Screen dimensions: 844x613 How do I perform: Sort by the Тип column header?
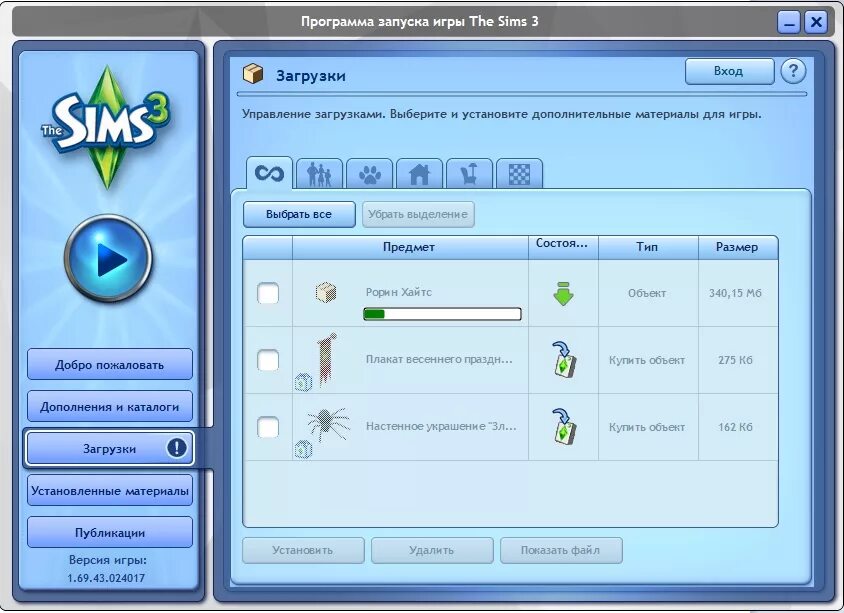point(648,247)
